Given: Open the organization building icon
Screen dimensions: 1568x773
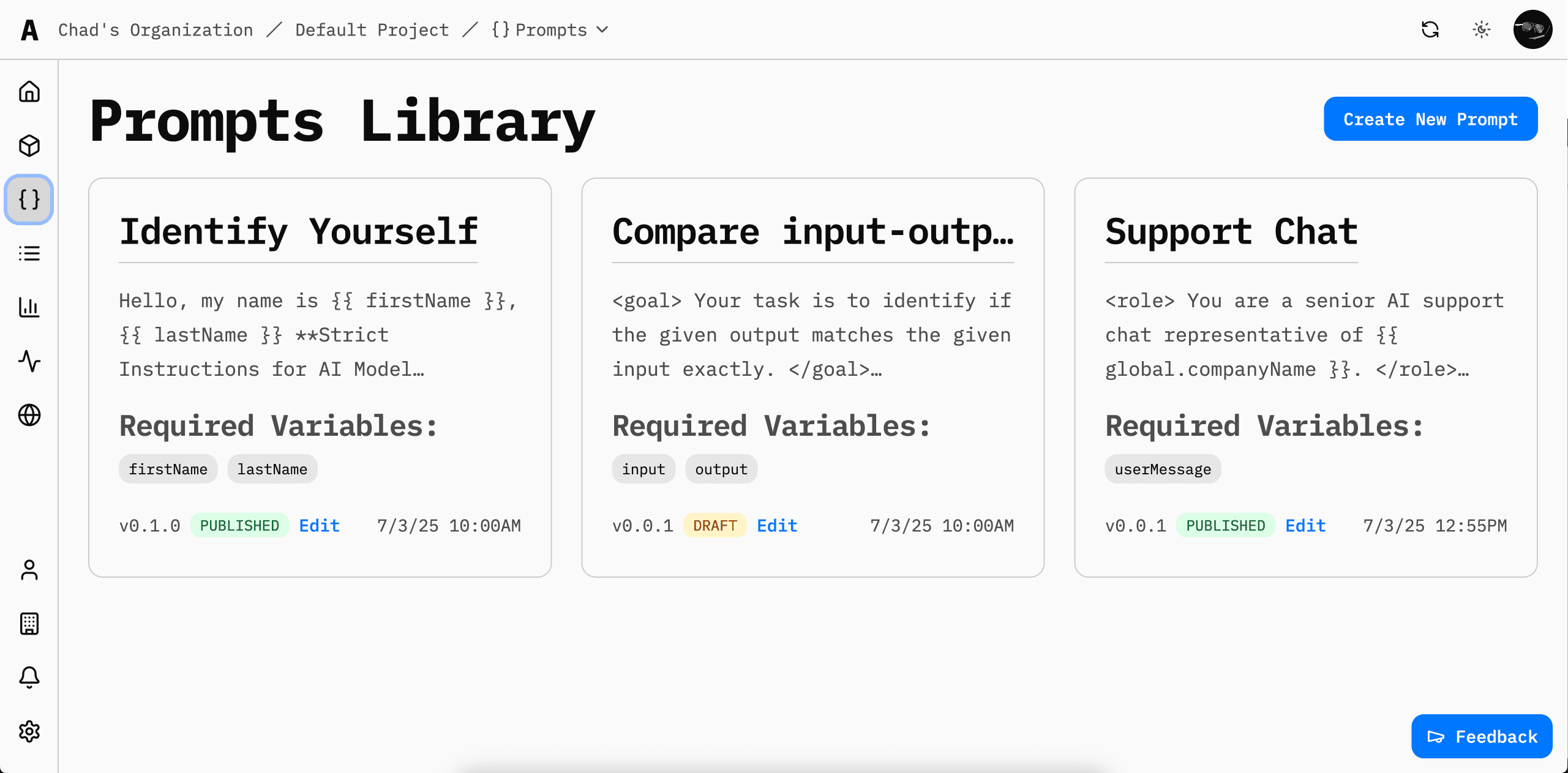Looking at the screenshot, I should [29, 624].
